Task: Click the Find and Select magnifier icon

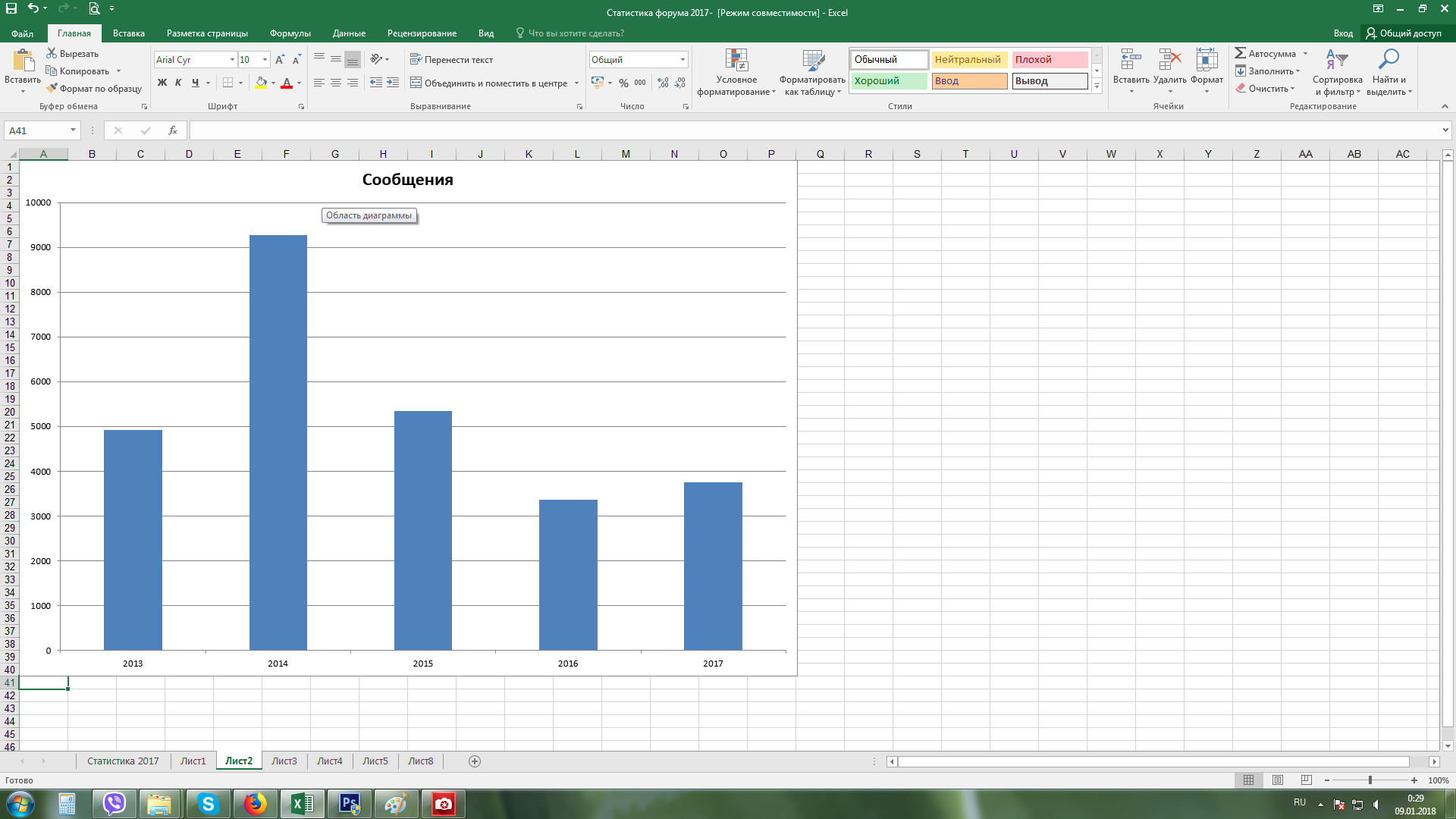Action: coord(1389,59)
